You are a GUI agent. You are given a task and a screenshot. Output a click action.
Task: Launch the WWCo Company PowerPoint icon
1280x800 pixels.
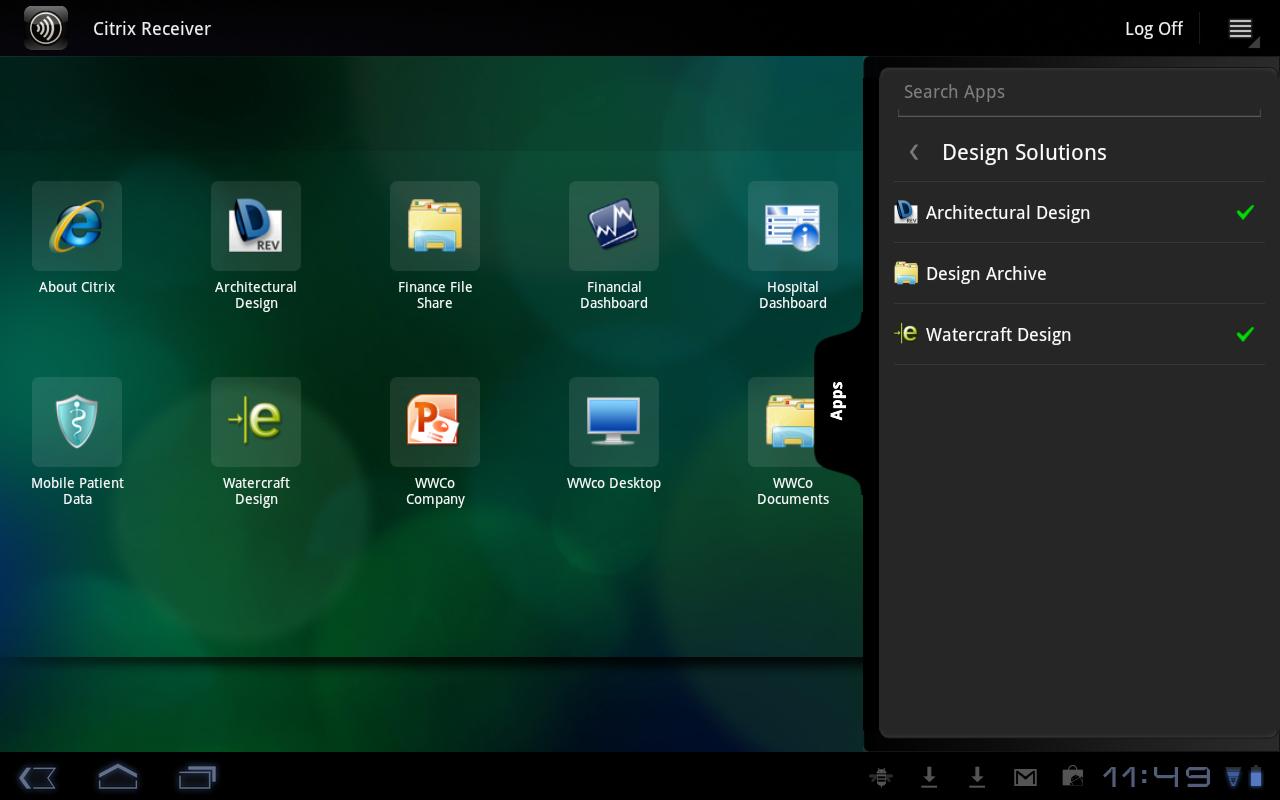pos(435,422)
